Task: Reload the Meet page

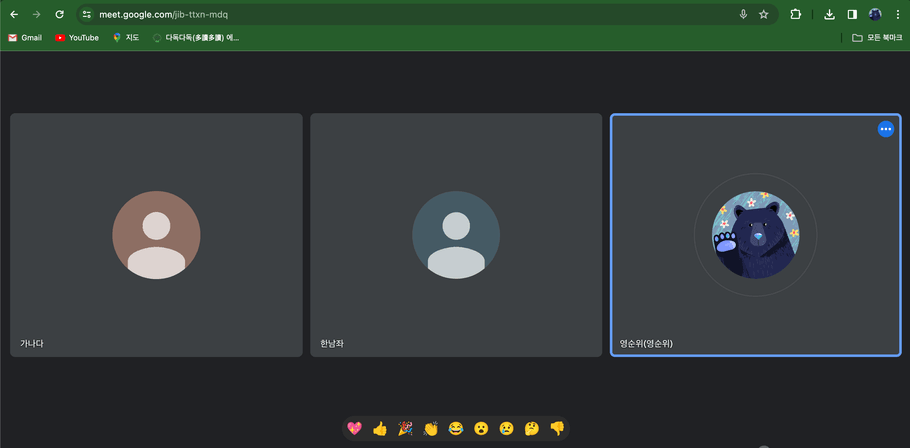Action: pos(59,15)
